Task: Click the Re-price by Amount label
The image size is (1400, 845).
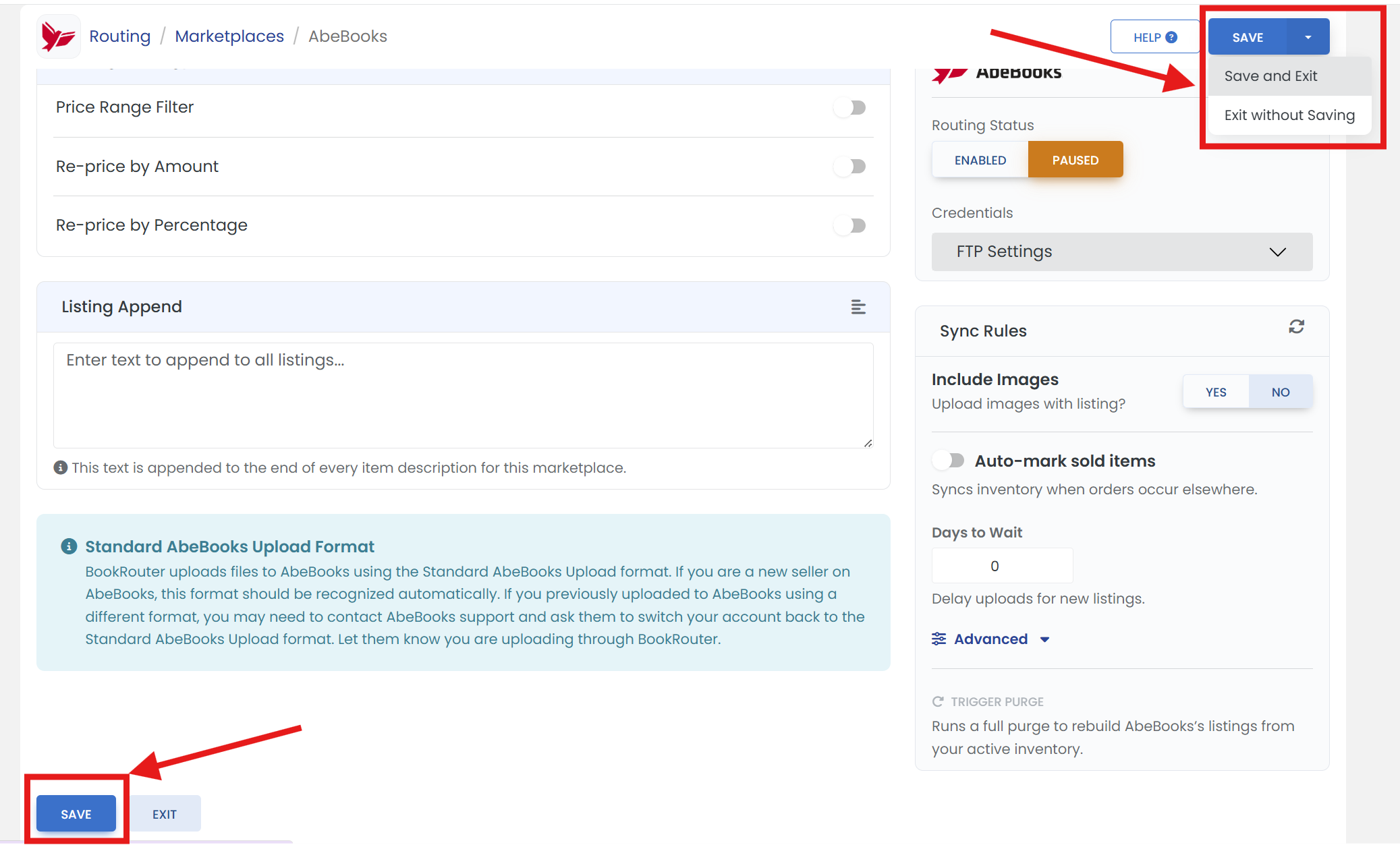Action: (x=137, y=167)
